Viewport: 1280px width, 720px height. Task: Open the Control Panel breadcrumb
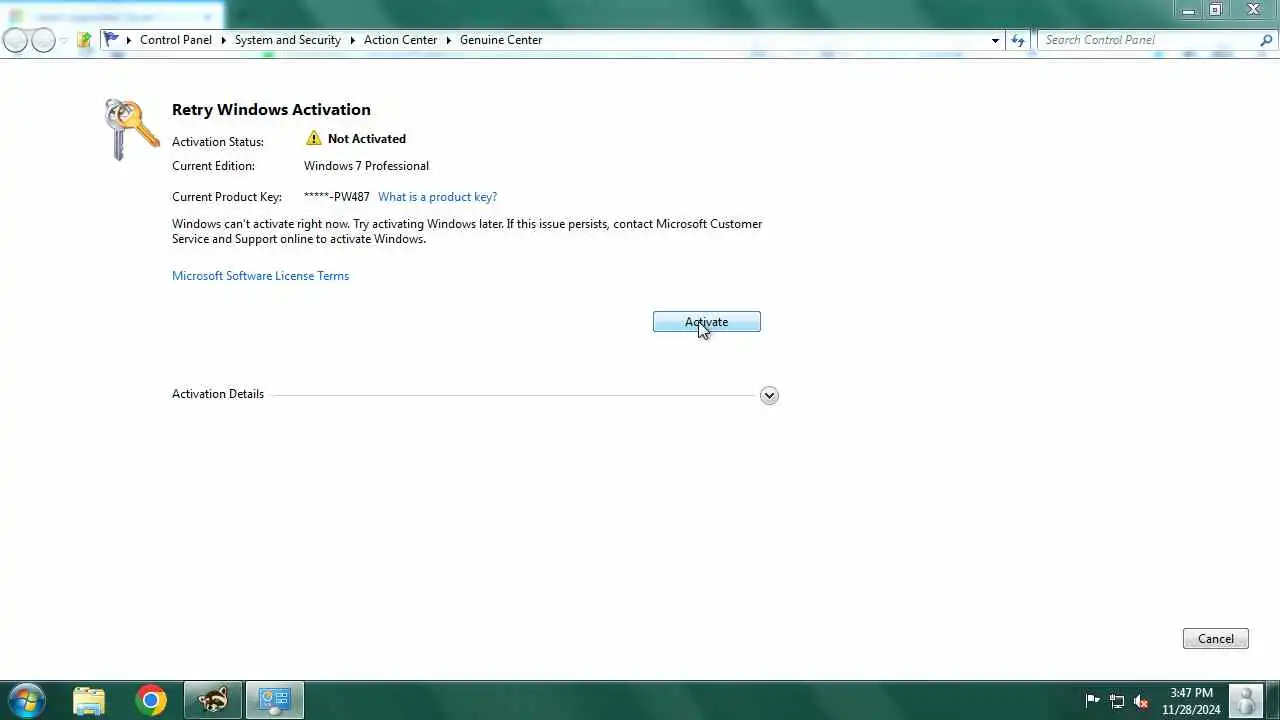176,40
